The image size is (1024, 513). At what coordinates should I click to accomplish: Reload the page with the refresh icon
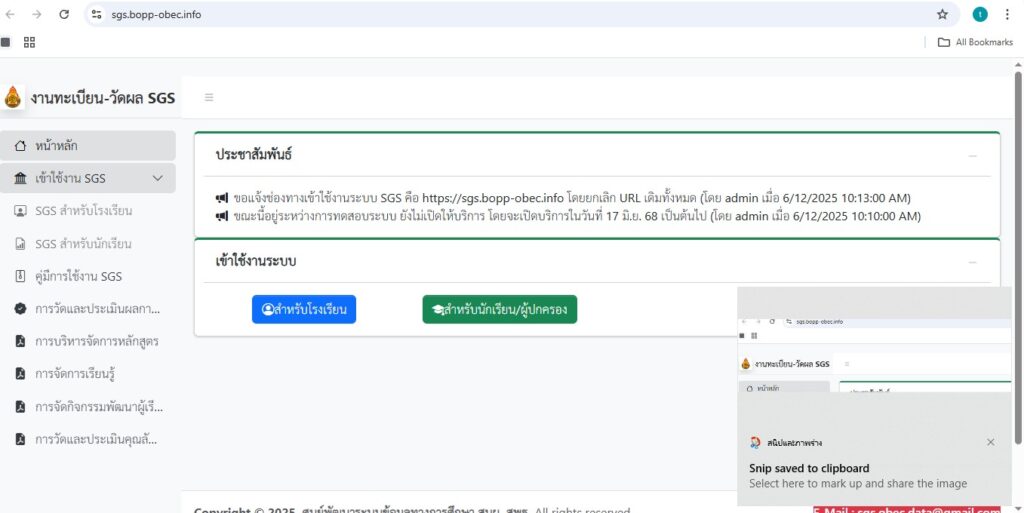64,14
